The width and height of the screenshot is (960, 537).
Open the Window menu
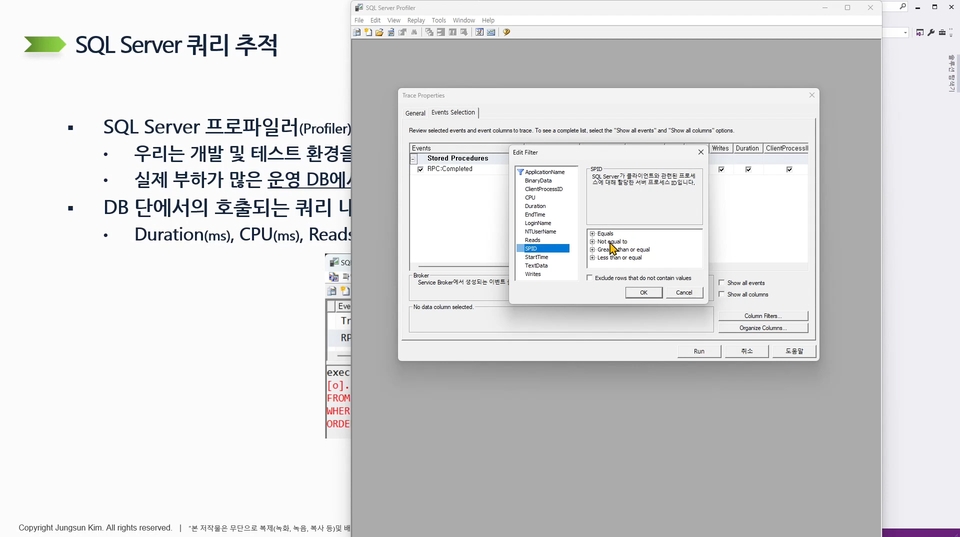[x=463, y=20]
